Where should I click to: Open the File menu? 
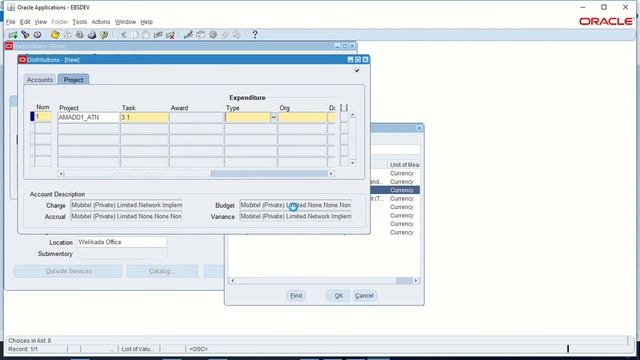pos(11,22)
